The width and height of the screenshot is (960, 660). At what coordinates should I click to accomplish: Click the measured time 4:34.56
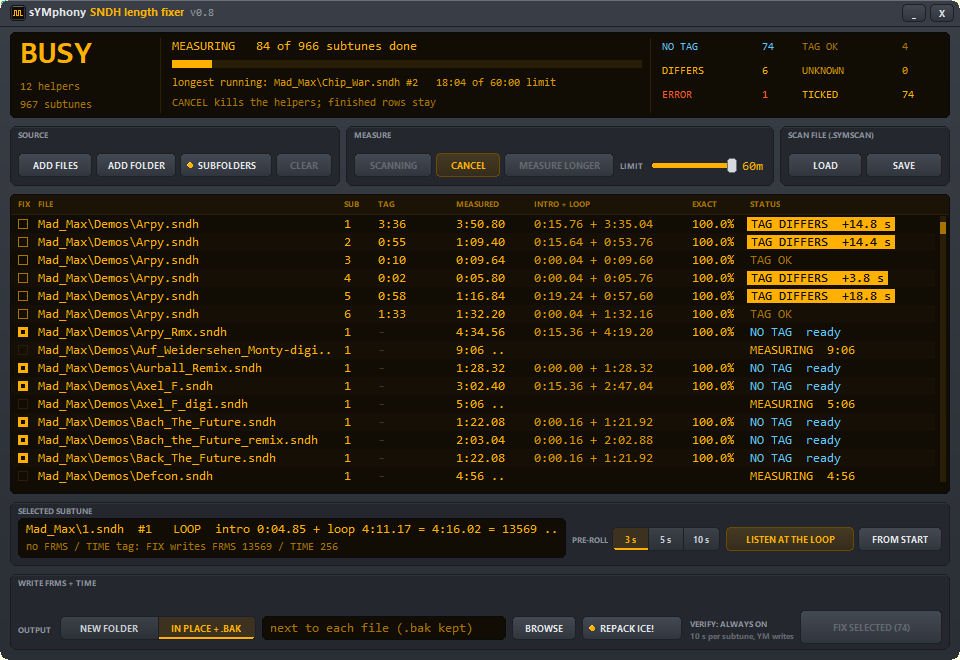(480, 332)
